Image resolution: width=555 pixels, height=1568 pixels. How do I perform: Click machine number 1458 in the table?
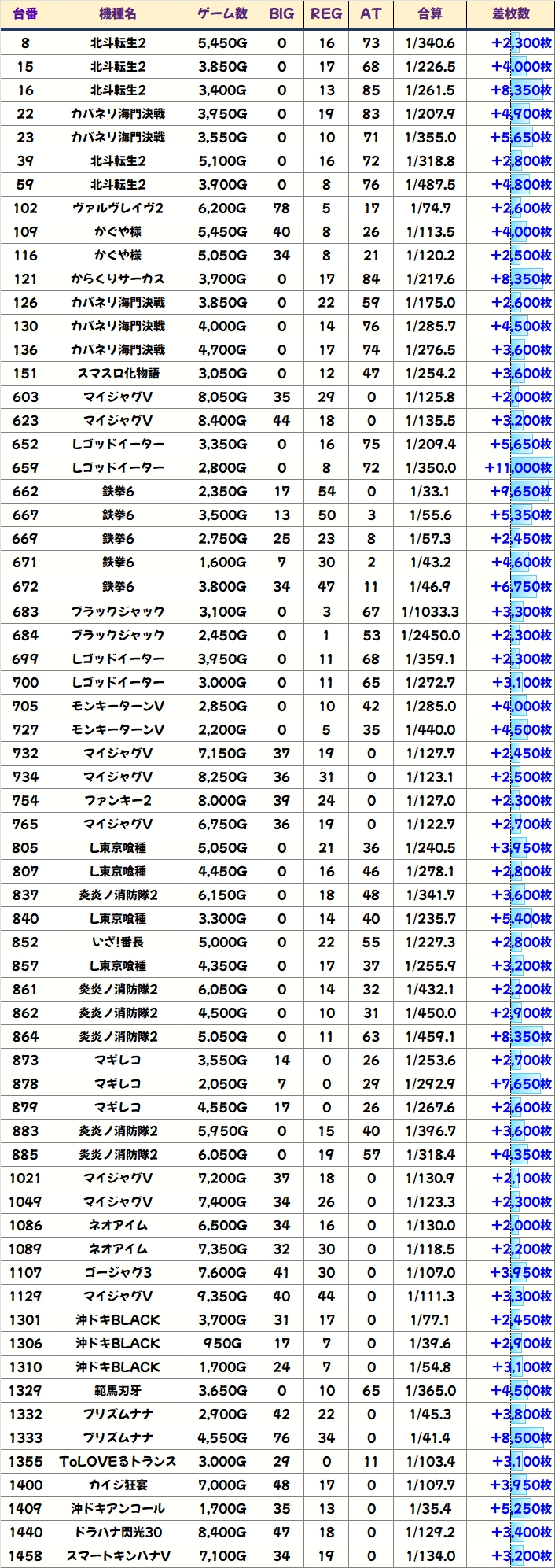(25, 1555)
